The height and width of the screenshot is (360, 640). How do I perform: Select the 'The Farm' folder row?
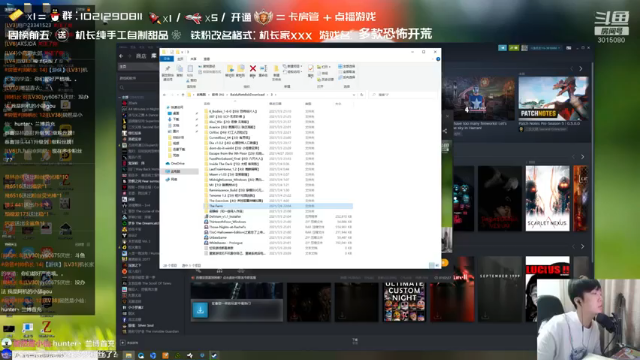click(x=278, y=206)
